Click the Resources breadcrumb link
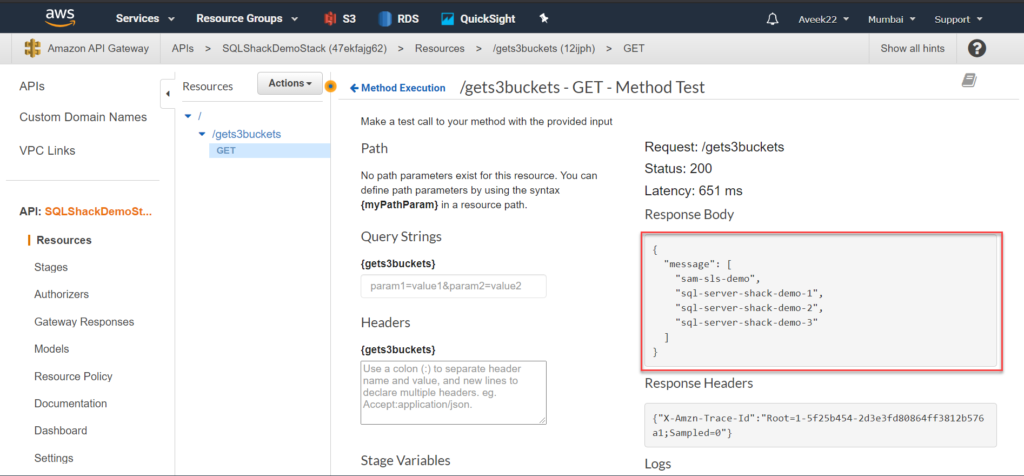The image size is (1024, 476). point(440,48)
